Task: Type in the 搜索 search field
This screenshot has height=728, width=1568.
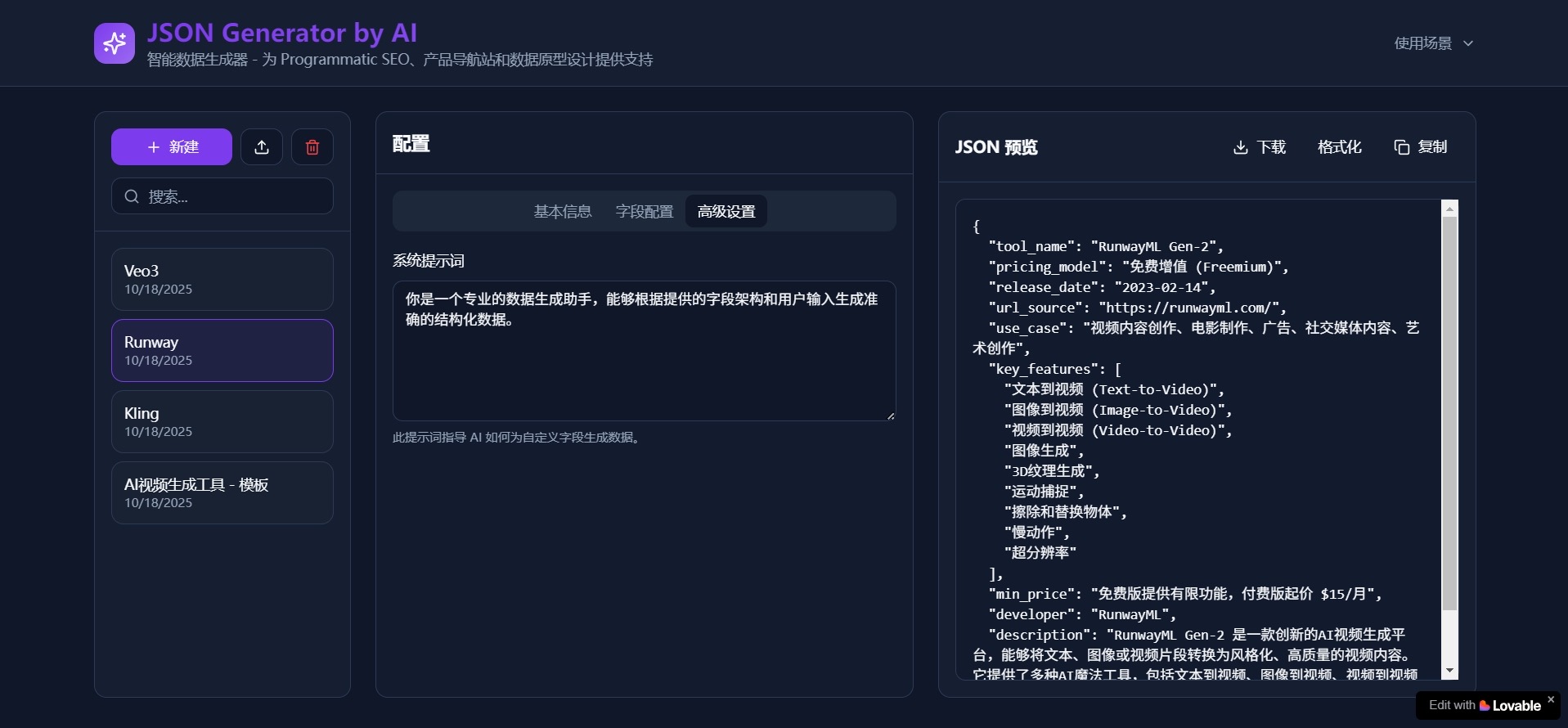Action: [x=233, y=196]
